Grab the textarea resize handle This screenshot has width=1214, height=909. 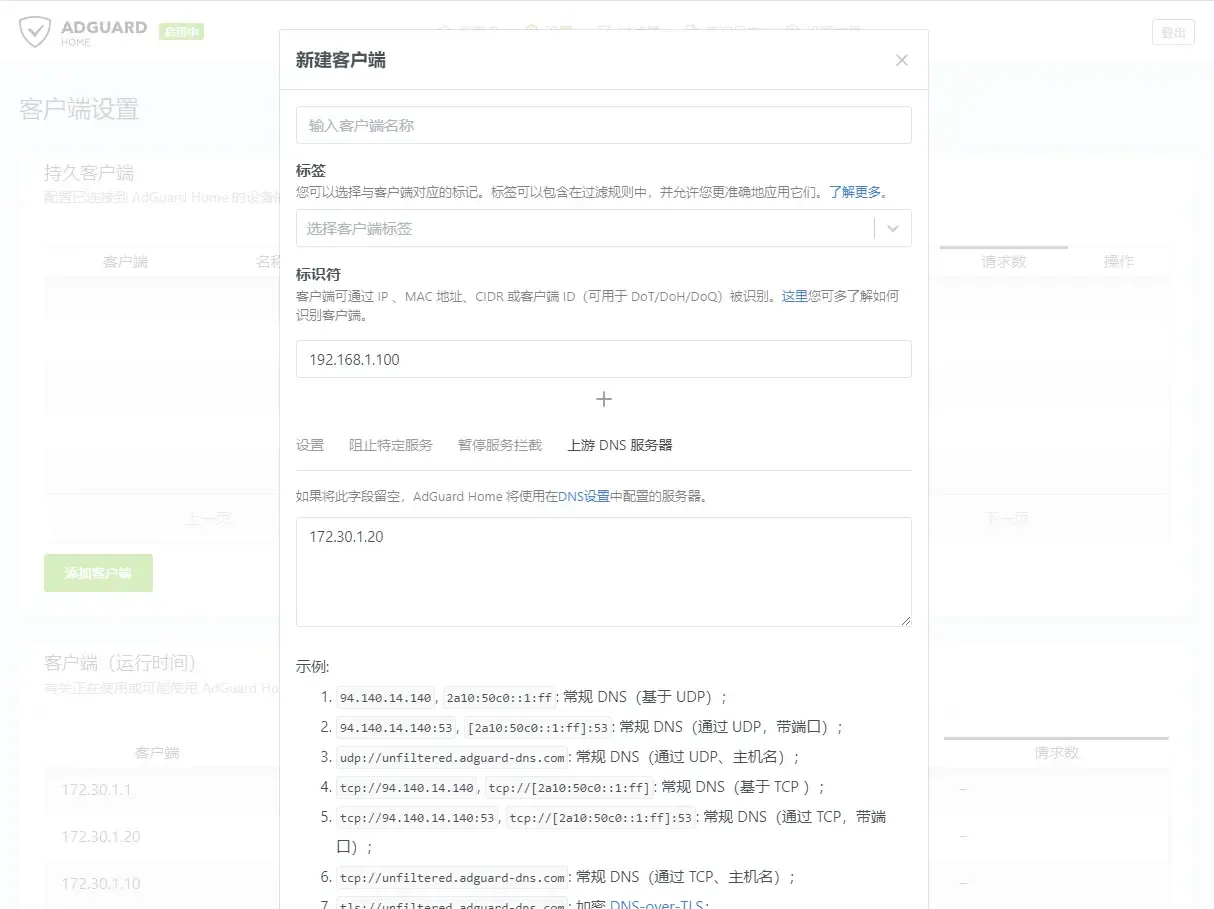(906, 621)
